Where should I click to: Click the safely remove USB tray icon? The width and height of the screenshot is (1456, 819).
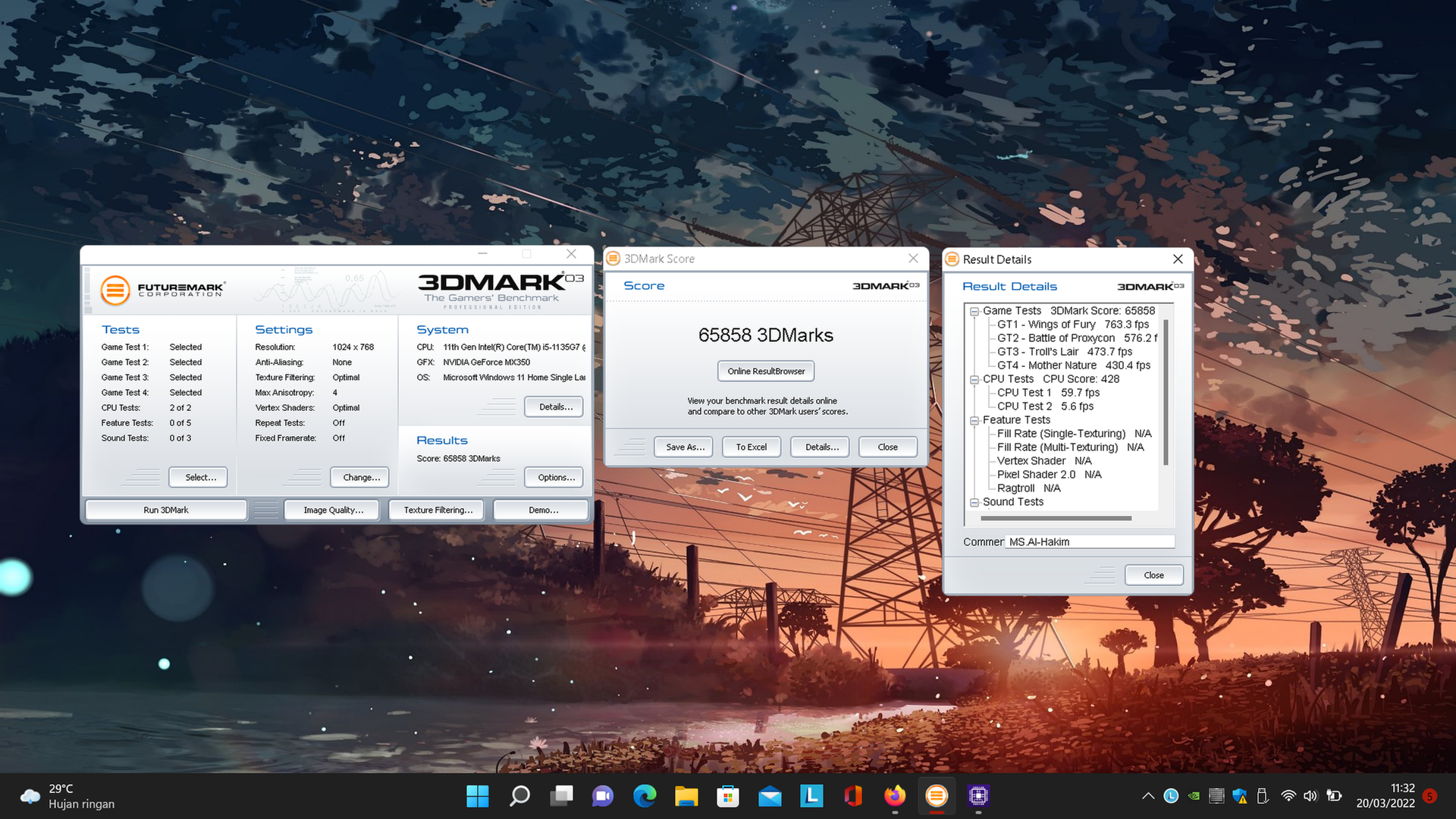[x=1263, y=795]
